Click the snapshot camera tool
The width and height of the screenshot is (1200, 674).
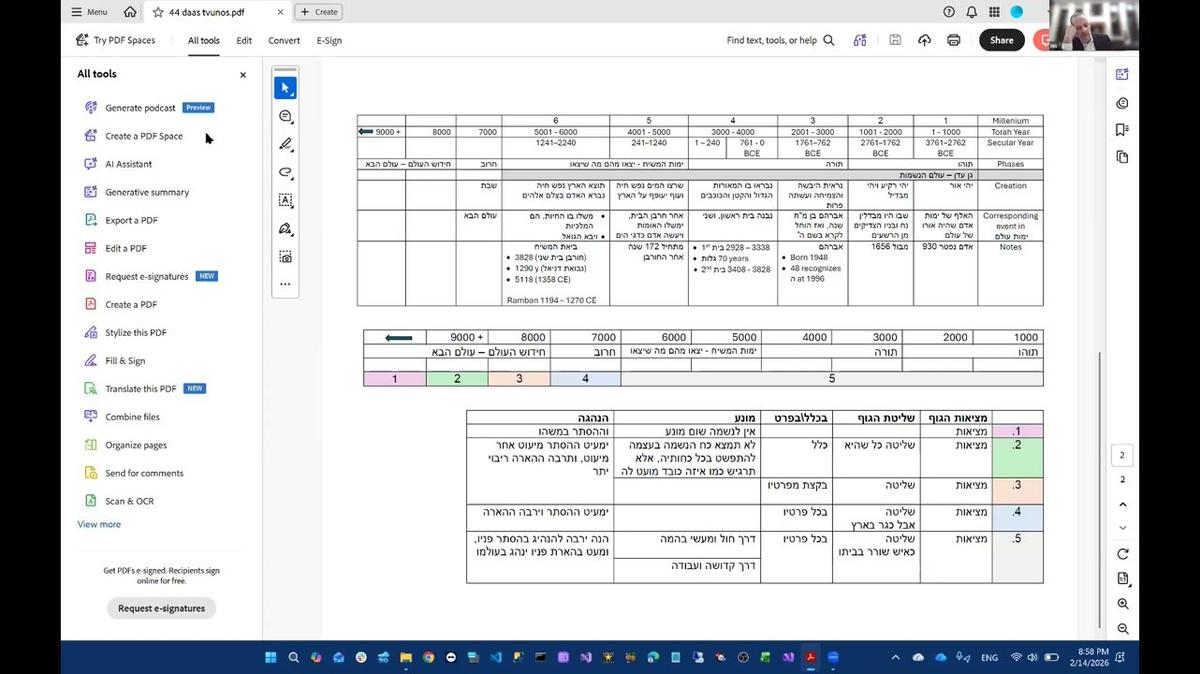(x=285, y=257)
